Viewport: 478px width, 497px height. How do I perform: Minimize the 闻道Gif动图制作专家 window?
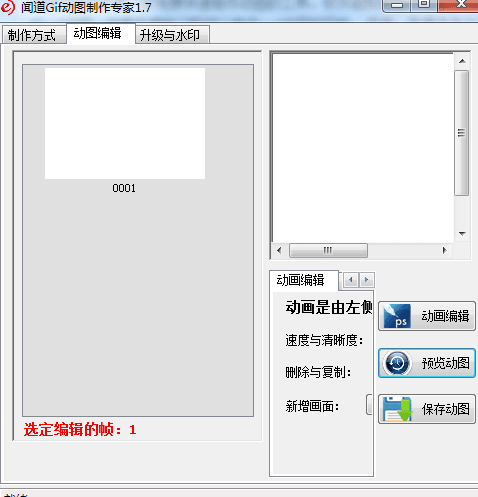coord(396,5)
